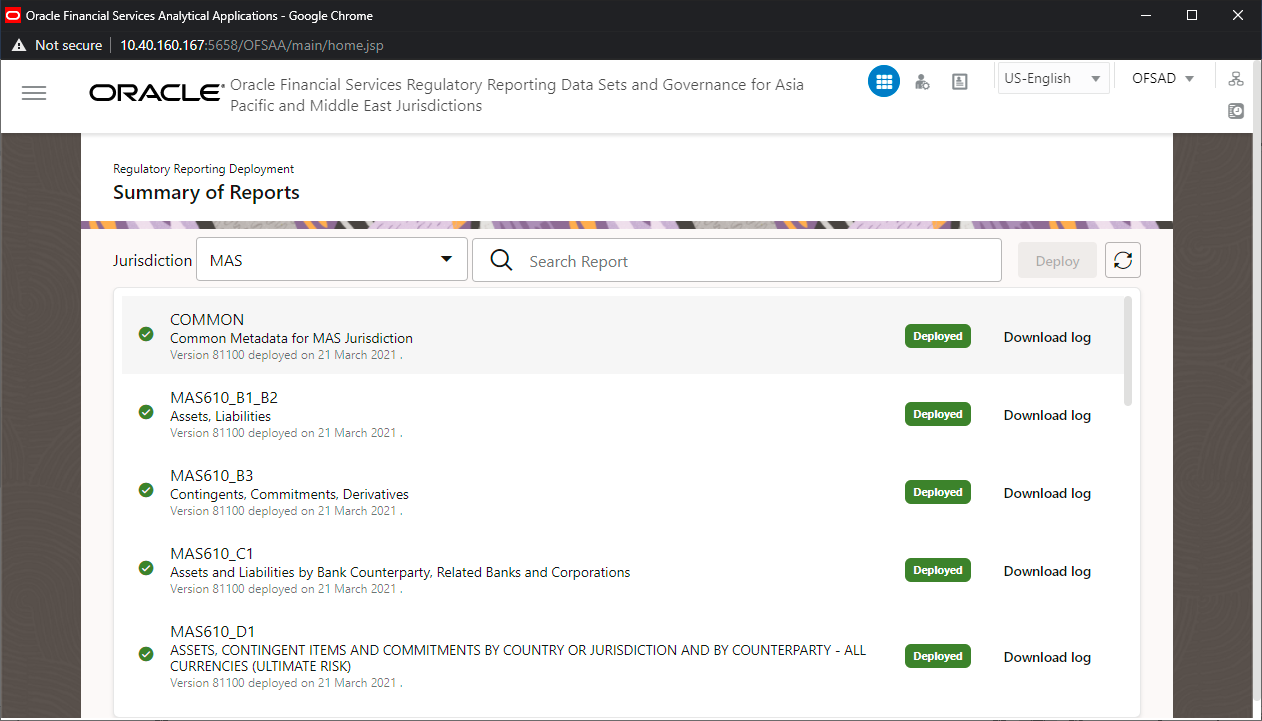
Task: Click the application title text in header
Action: tap(516, 95)
